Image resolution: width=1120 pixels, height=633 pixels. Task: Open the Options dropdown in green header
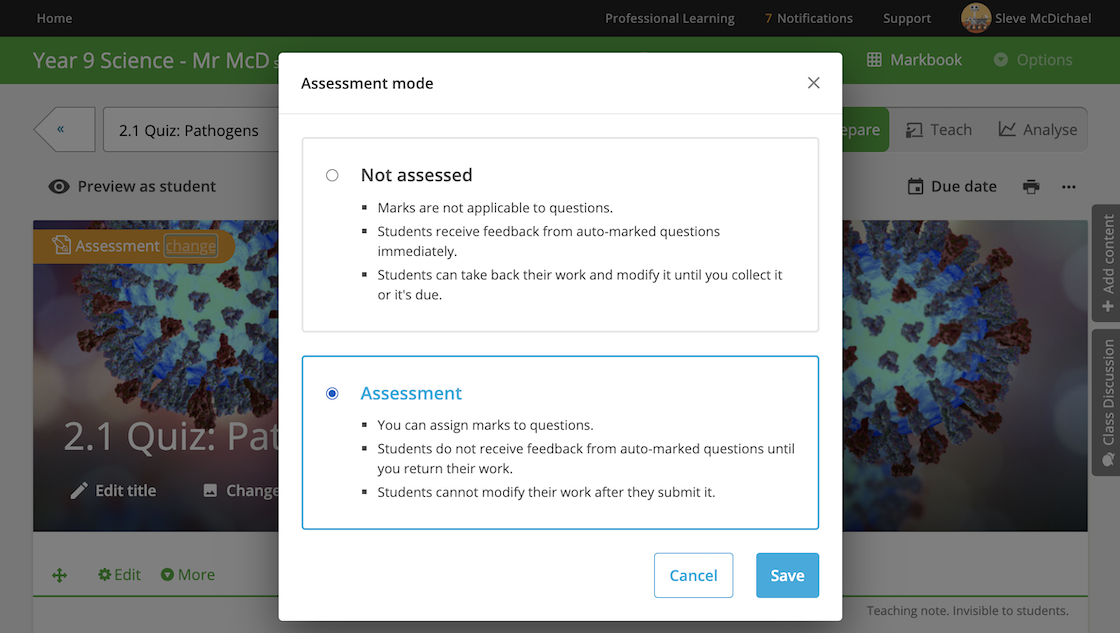tap(1033, 60)
